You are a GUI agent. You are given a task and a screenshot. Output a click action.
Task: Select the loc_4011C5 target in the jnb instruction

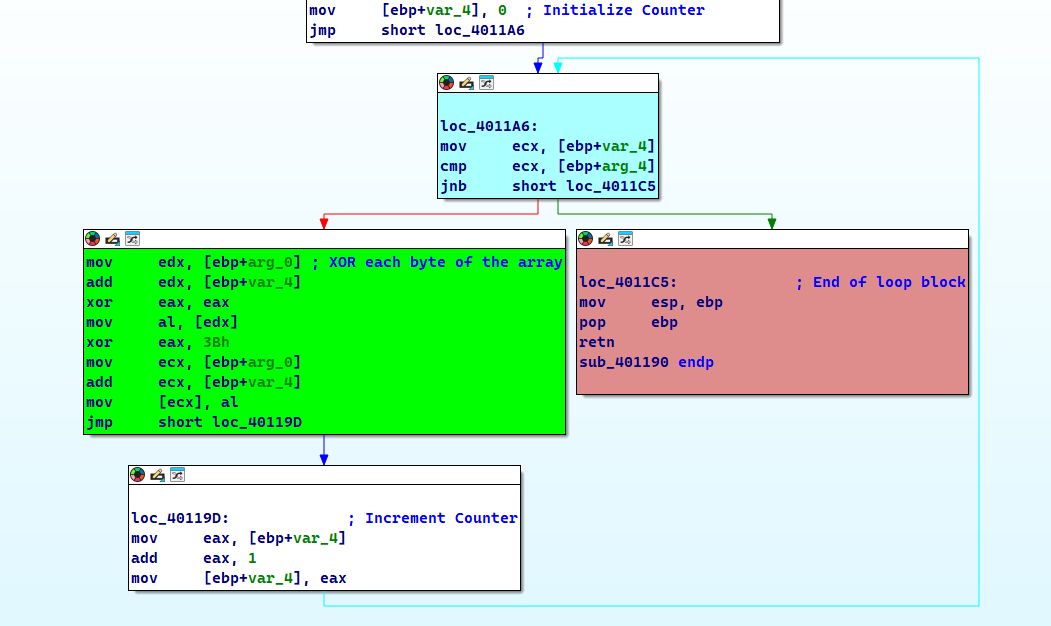(x=610, y=186)
